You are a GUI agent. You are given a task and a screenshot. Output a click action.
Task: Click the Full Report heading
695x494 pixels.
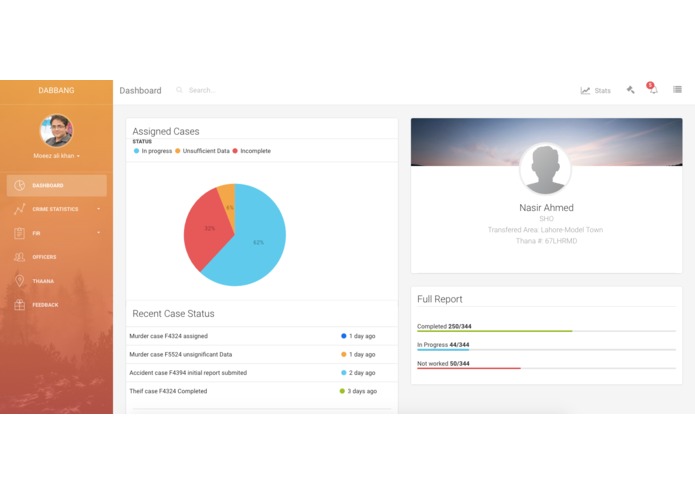[x=439, y=299]
